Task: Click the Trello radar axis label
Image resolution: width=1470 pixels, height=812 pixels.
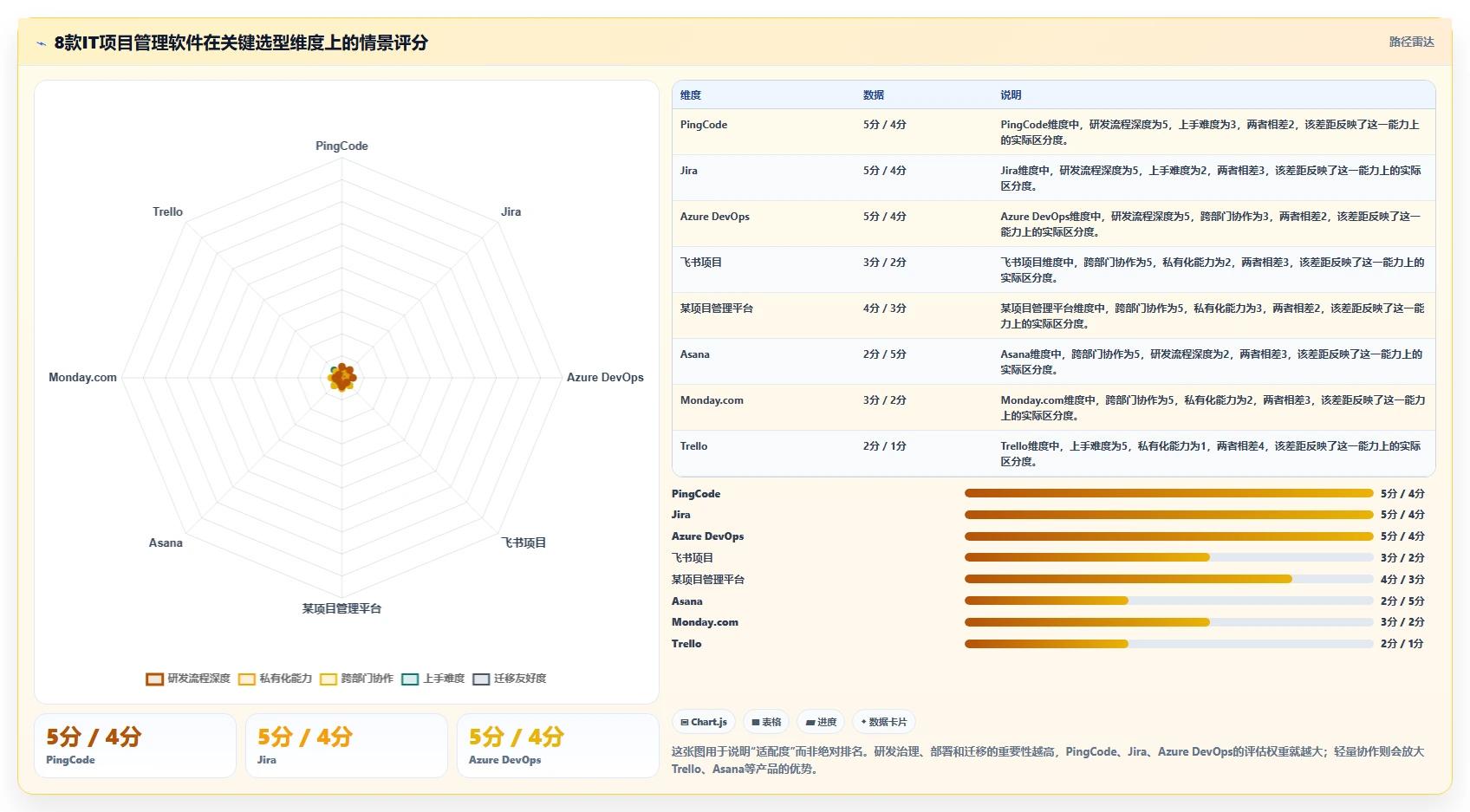Action: click(x=167, y=211)
